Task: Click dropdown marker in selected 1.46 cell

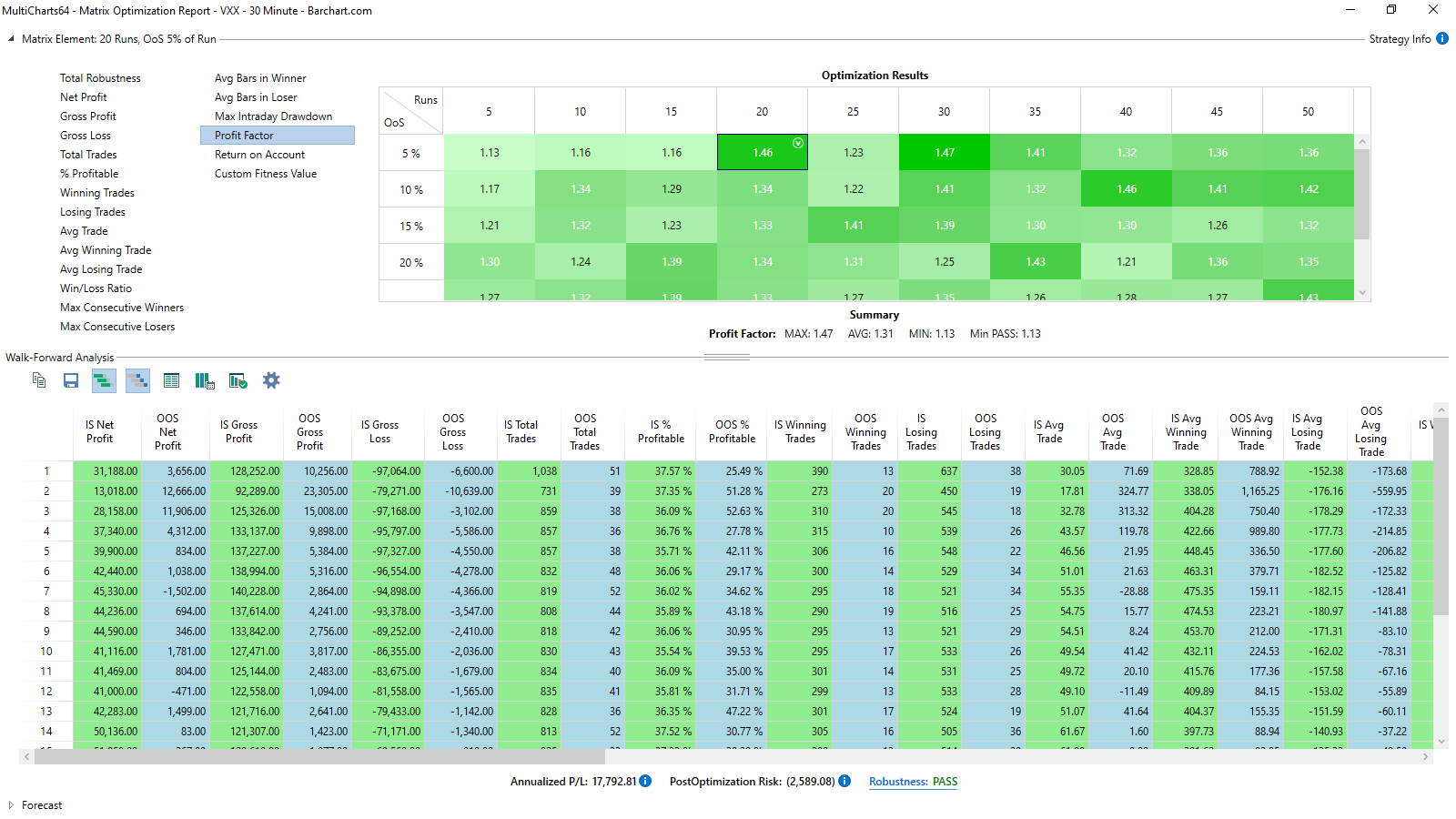Action: [798, 143]
